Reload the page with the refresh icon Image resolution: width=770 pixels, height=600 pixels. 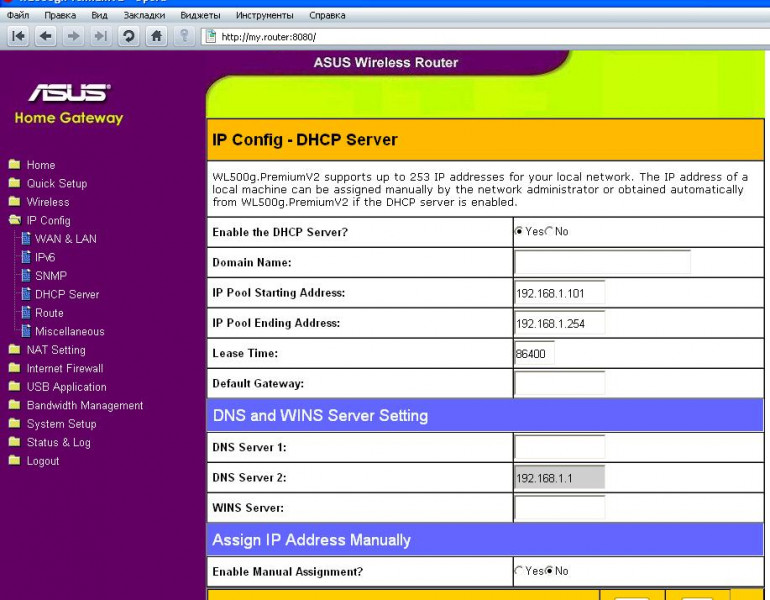pos(129,36)
